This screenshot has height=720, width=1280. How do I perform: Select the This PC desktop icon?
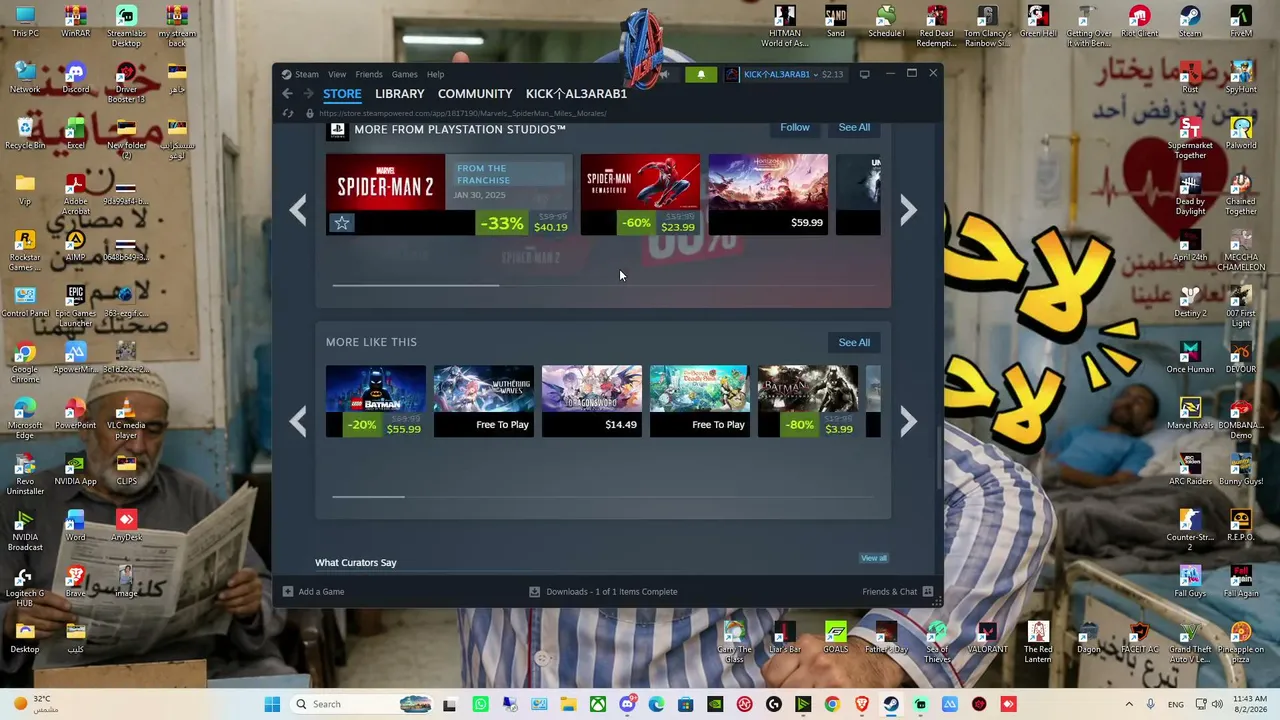tap(25, 22)
